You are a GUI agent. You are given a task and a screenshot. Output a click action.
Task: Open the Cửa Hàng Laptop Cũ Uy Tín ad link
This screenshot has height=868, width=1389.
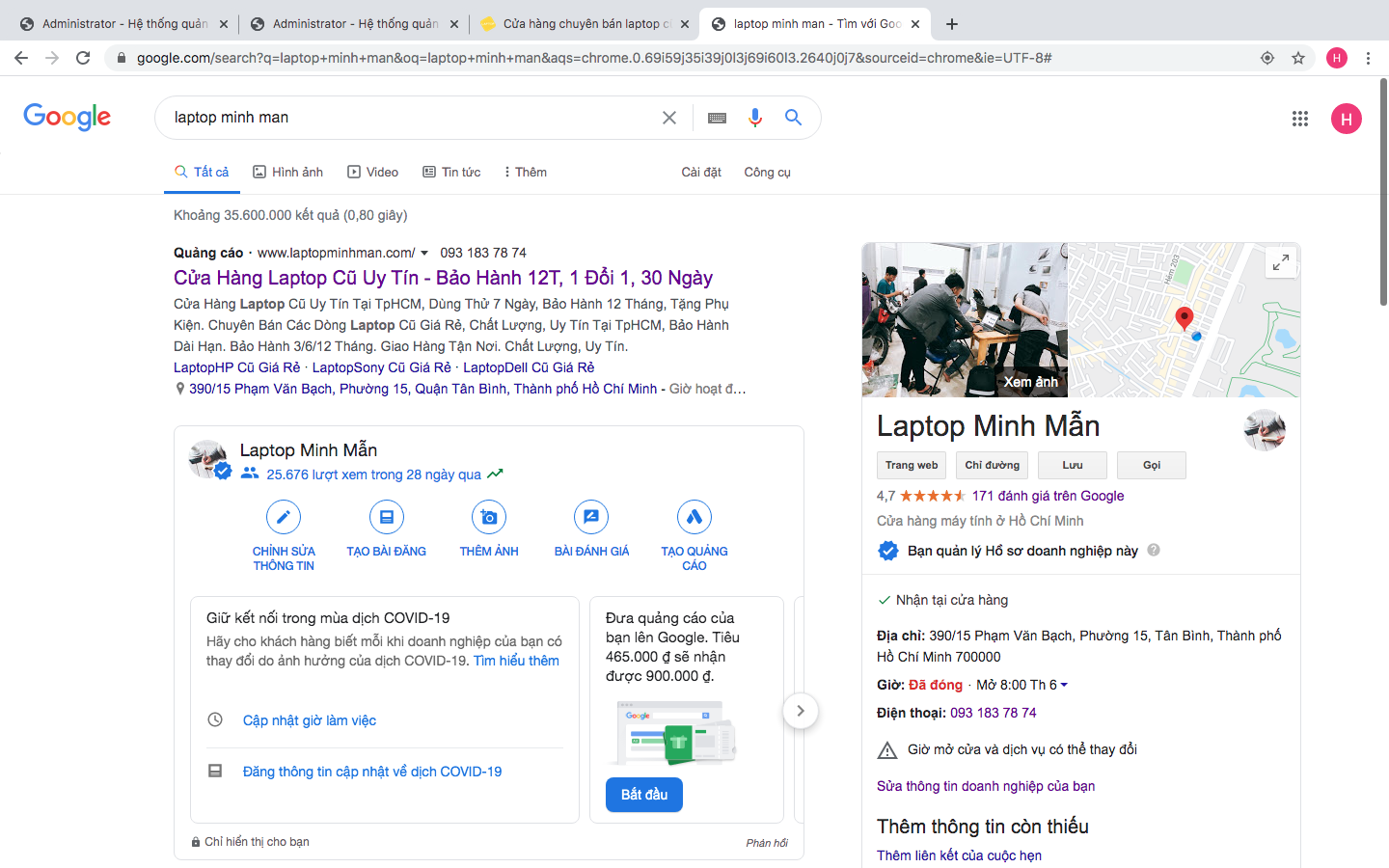[x=443, y=278]
